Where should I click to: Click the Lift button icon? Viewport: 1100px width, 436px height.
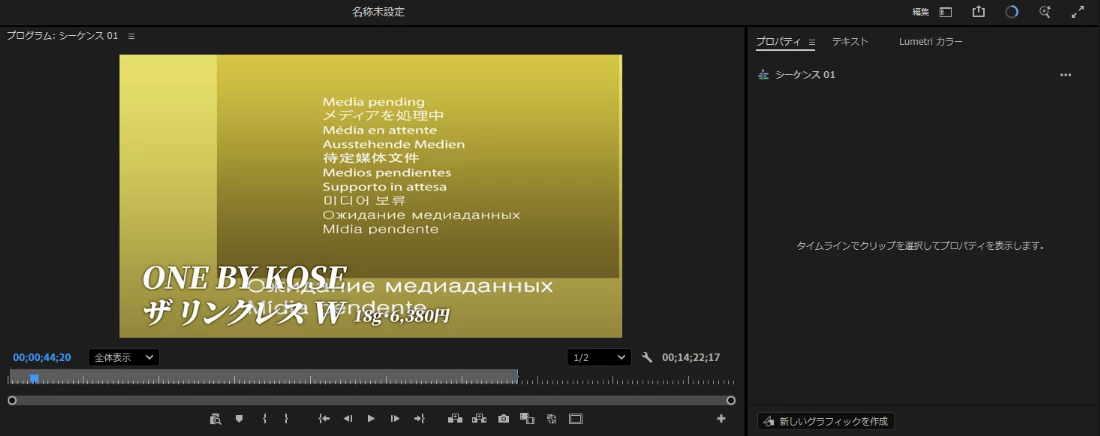point(455,419)
